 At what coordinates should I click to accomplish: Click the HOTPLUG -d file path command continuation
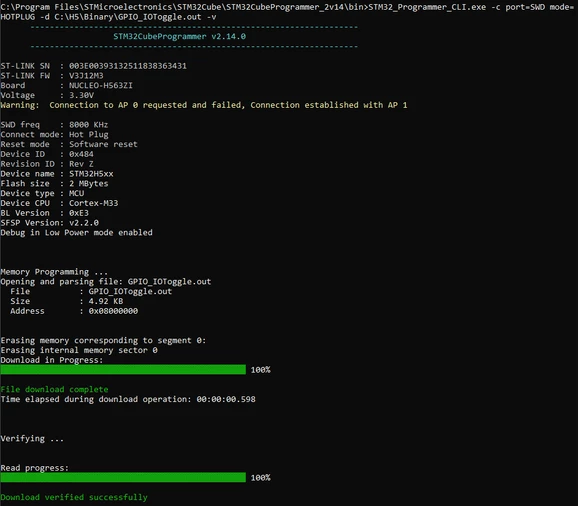pos(108,17)
